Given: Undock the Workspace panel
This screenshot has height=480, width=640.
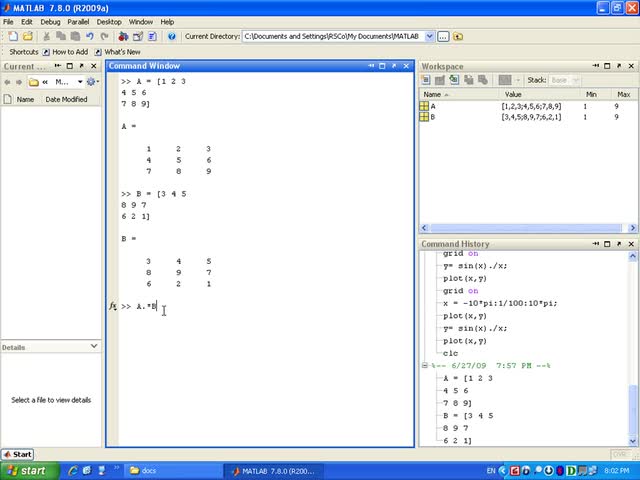Looking at the screenshot, I should coord(619,66).
